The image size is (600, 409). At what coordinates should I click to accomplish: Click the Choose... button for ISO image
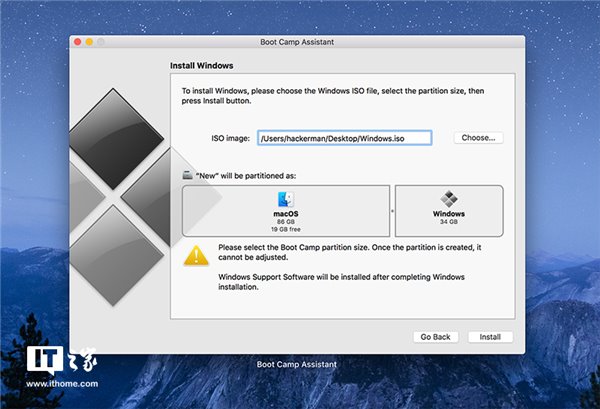click(478, 138)
